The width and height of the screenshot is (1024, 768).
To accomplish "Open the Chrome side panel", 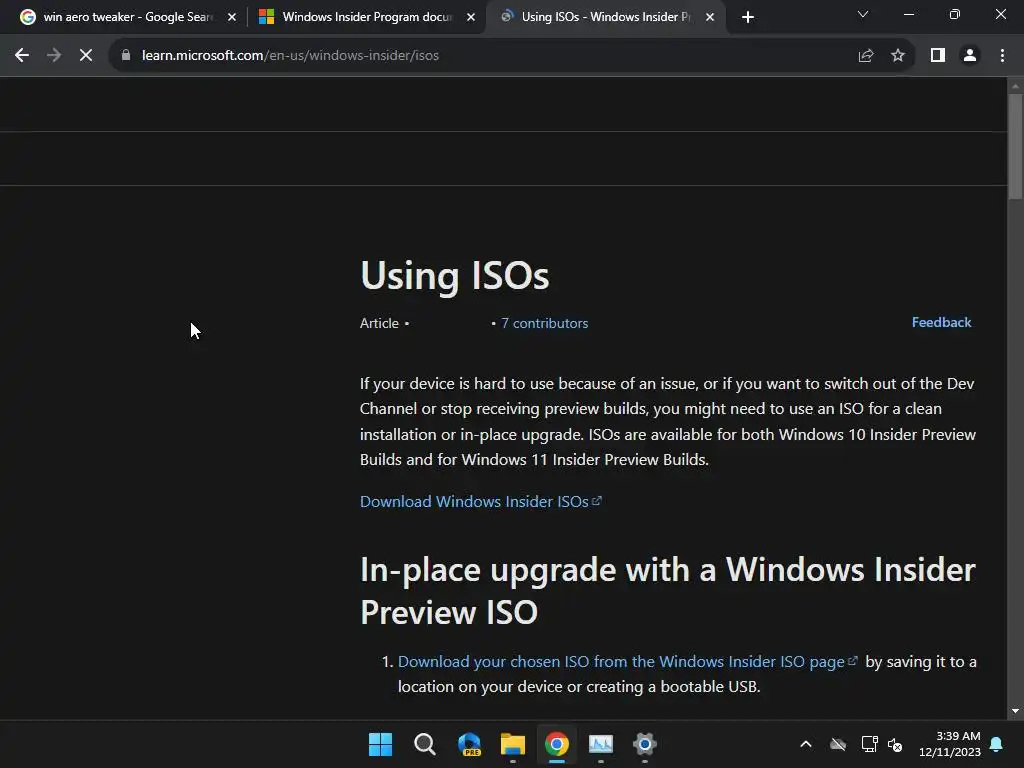I will tap(938, 56).
